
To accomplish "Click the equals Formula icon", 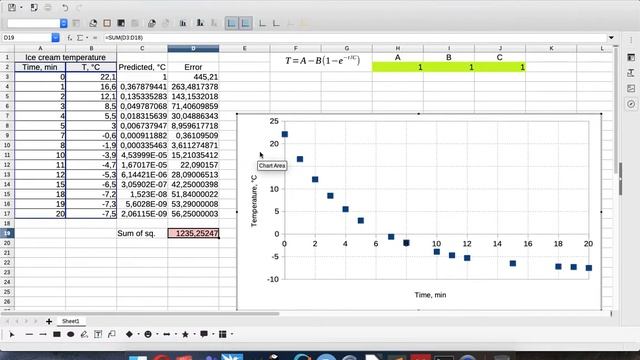I will [95, 38].
